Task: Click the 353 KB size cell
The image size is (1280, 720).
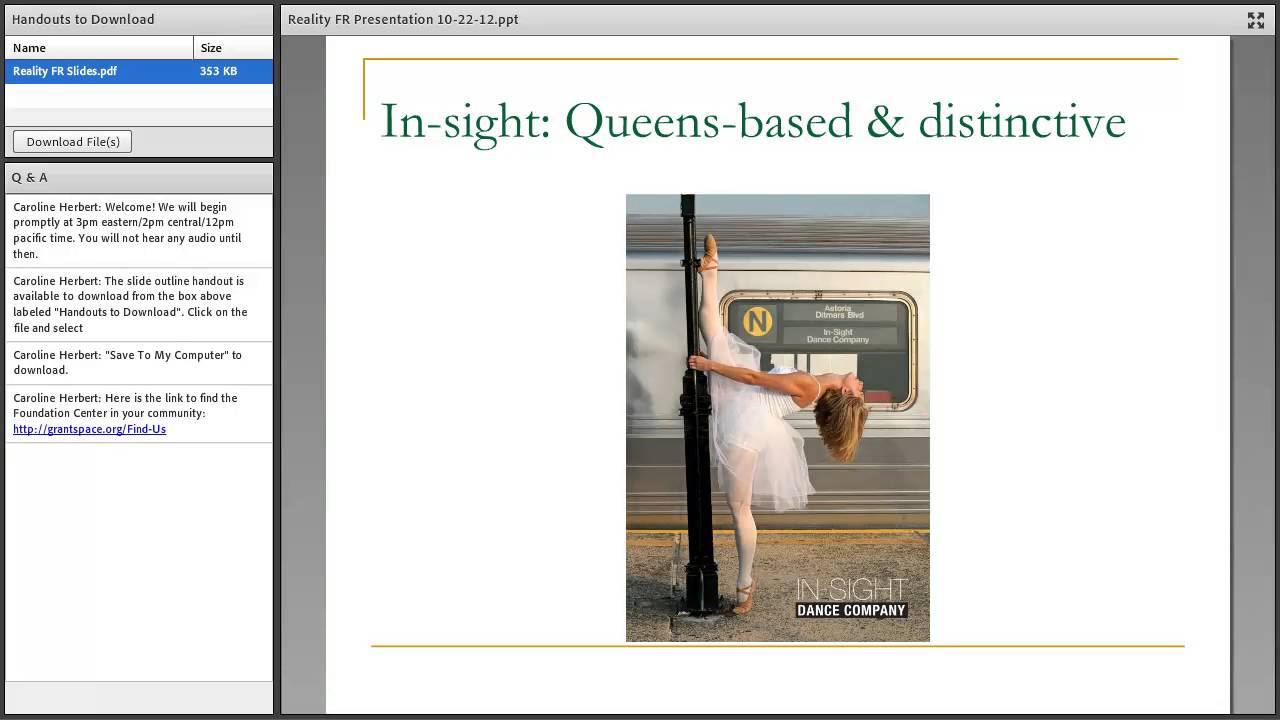Action: pos(218,71)
